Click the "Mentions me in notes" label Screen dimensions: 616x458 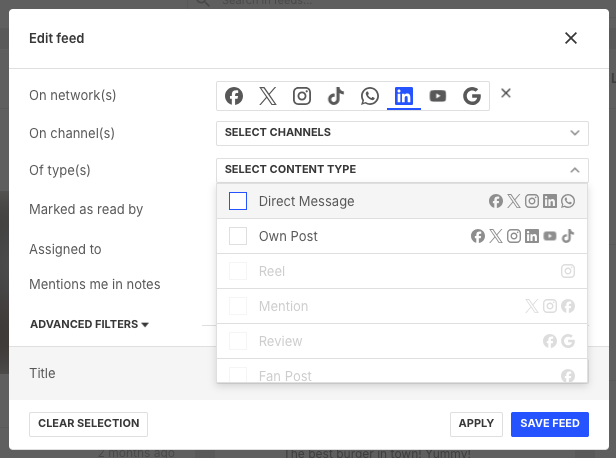point(95,284)
